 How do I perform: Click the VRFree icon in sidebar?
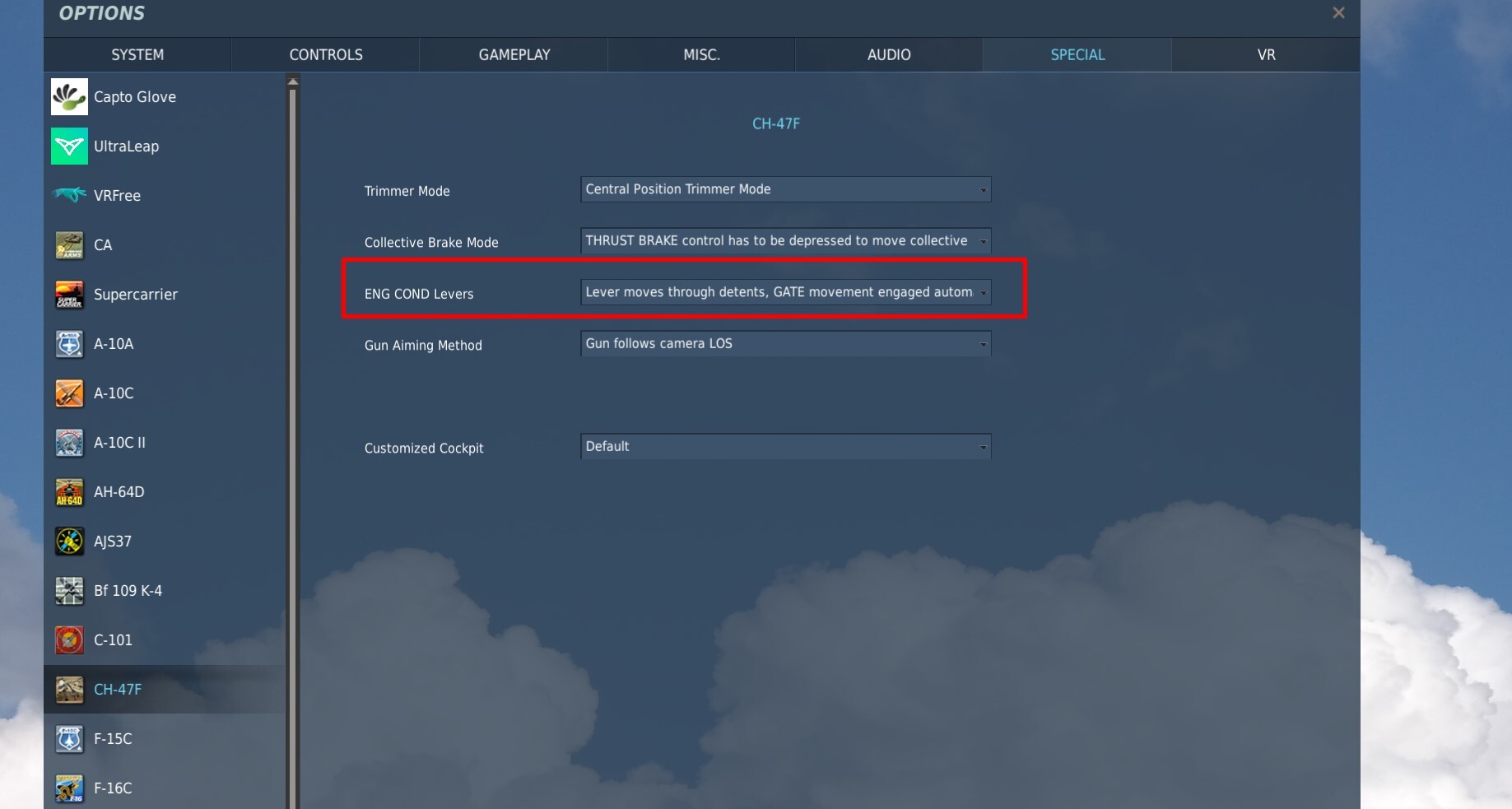pos(69,195)
